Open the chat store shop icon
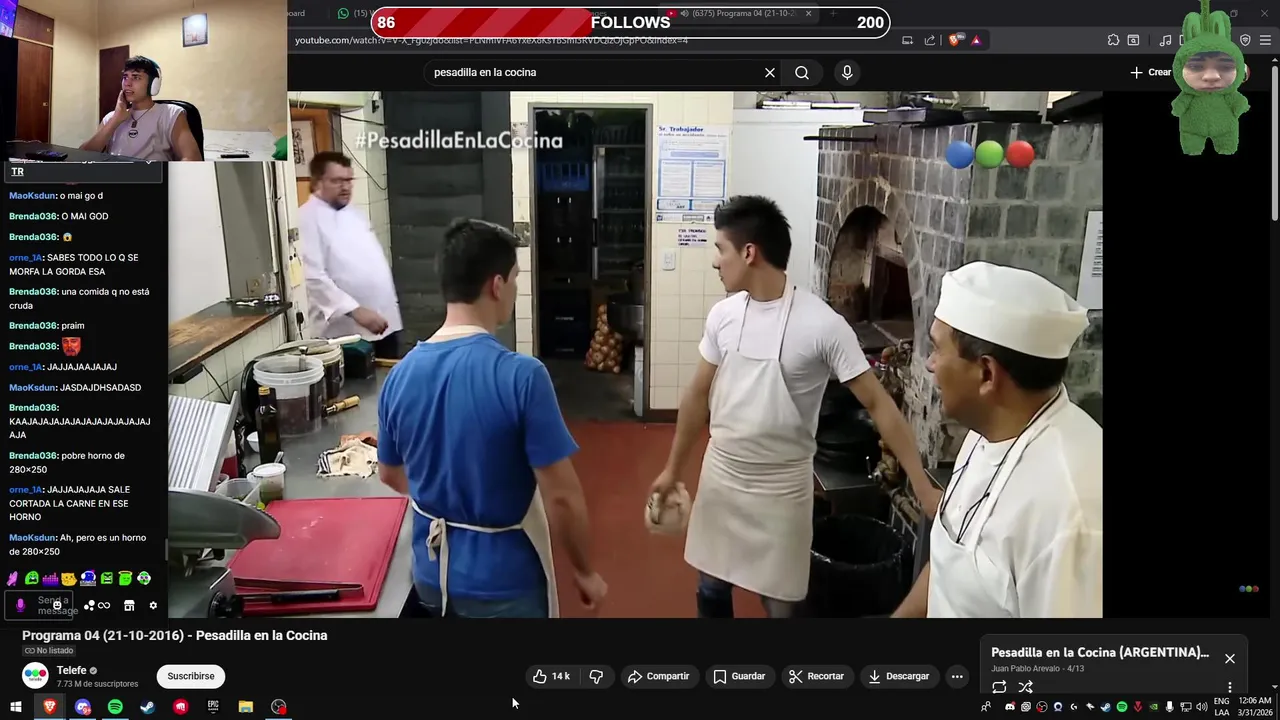This screenshot has width=1280, height=720. [x=129, y=605]
